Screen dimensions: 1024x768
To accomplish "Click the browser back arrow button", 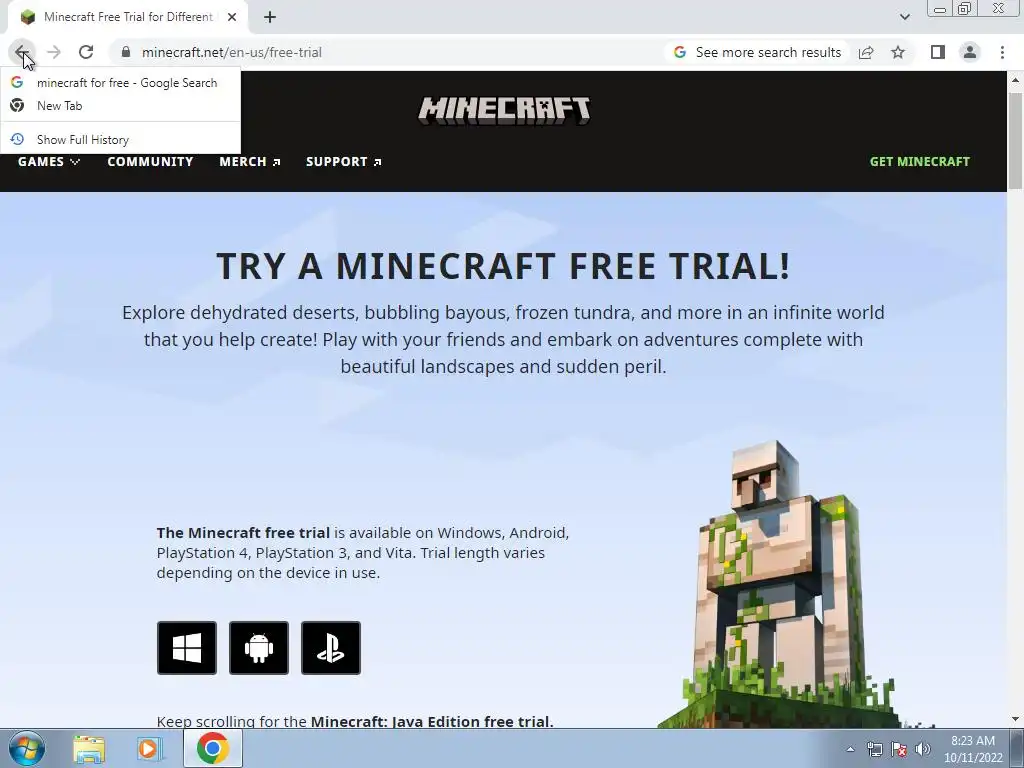I will click(21, 52).
